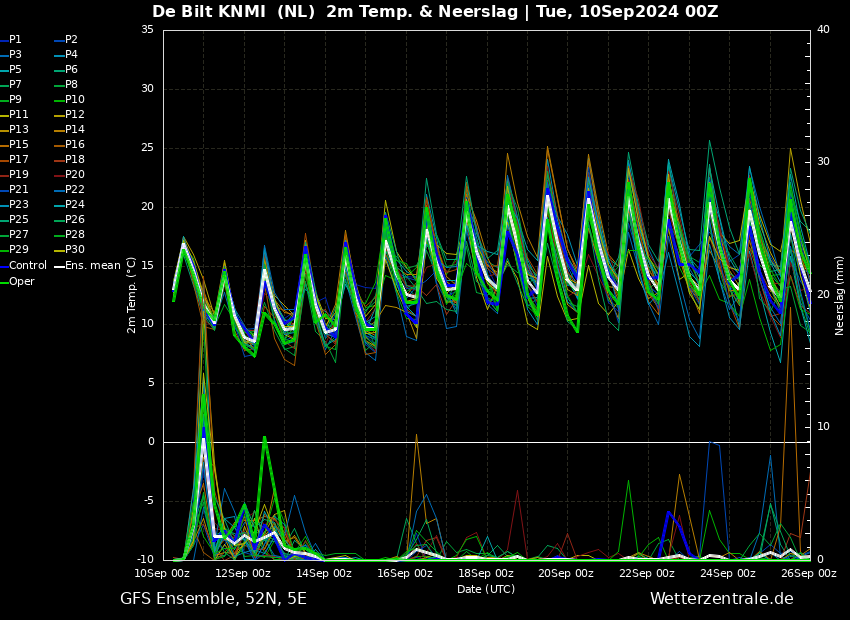The height and width of the screenshot is (620, 850).
Task: Click the Wetterzentrale.de source text
Action: [721, 599]
